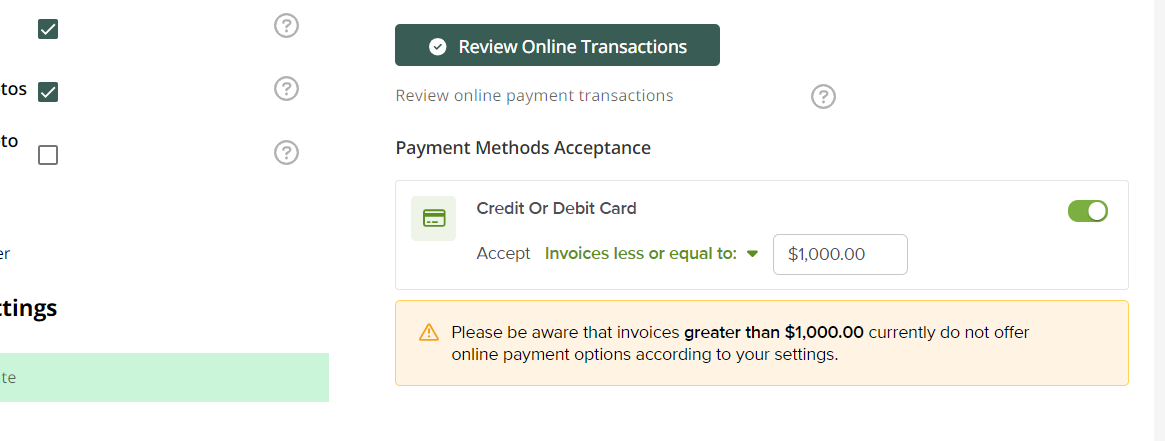Uncheck the topmost checked checkbox

click(x=48, y=29)
